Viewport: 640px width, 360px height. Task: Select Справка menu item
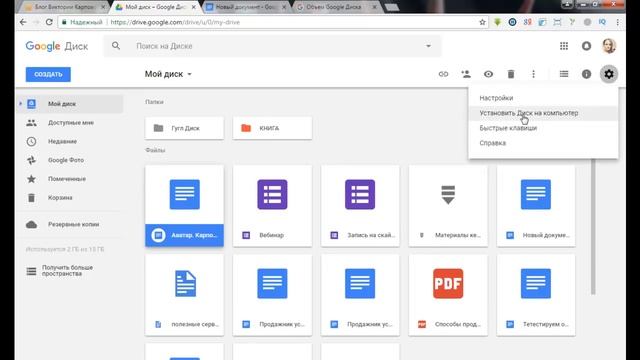coord(543,143)
